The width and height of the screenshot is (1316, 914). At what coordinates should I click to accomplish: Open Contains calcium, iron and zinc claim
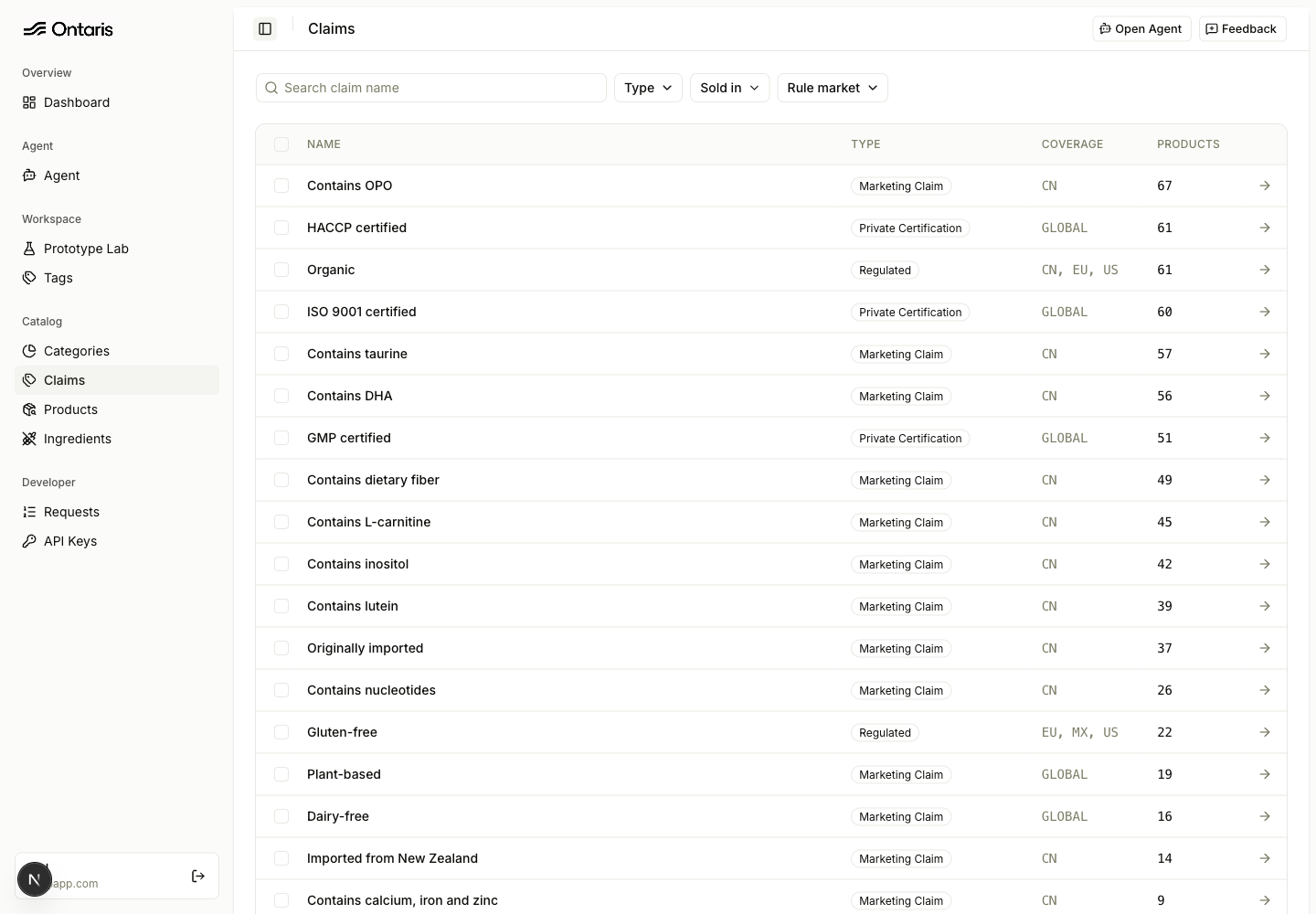(402, 900)
